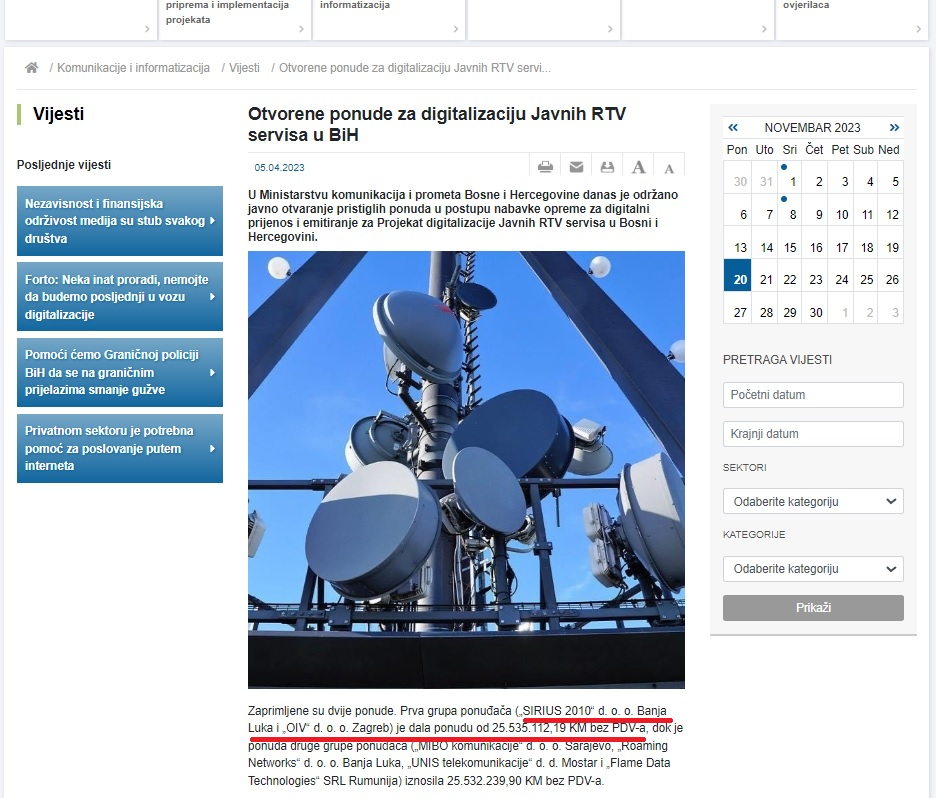The height and width of the screenshot is (798, 936).
Task: Click the download/save tray icon
Action: click(x=606, y=167)
